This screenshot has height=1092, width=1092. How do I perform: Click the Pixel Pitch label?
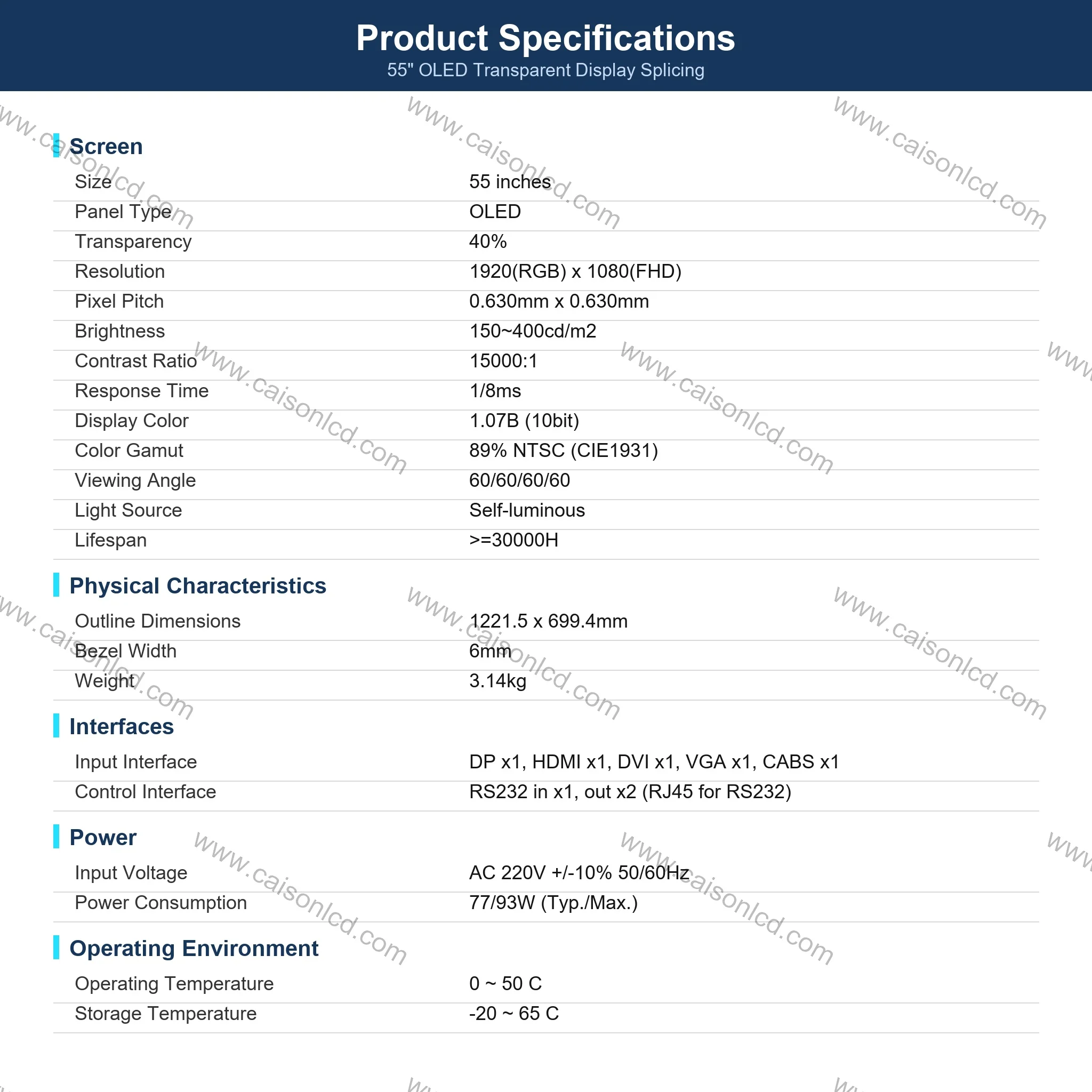point(119,301)
